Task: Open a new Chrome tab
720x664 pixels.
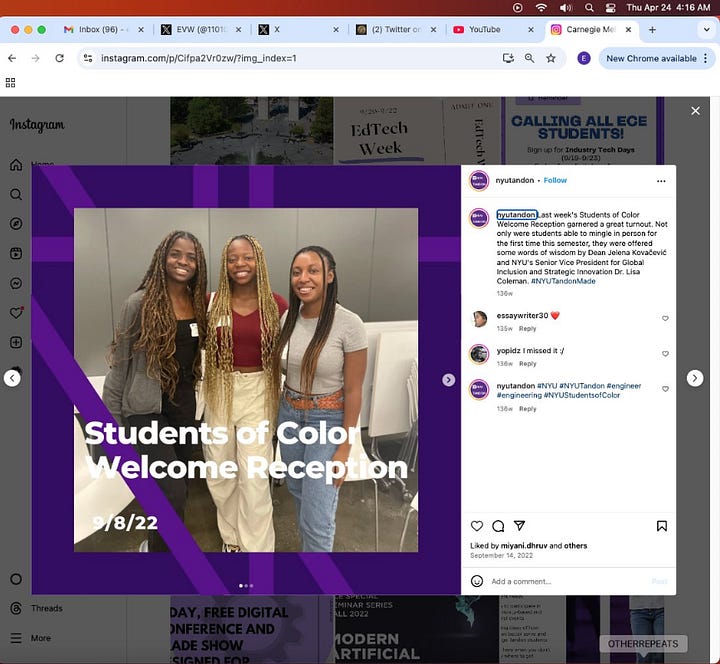Action: pyautogui.click(x=652, y=29)
